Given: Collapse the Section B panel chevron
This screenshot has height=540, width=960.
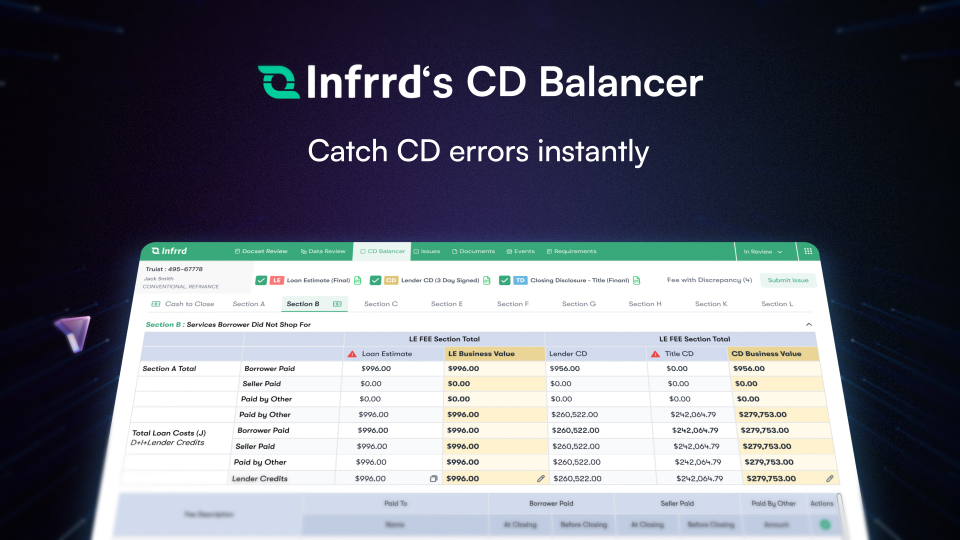Looking at the screenshot, I should (809, 324).
